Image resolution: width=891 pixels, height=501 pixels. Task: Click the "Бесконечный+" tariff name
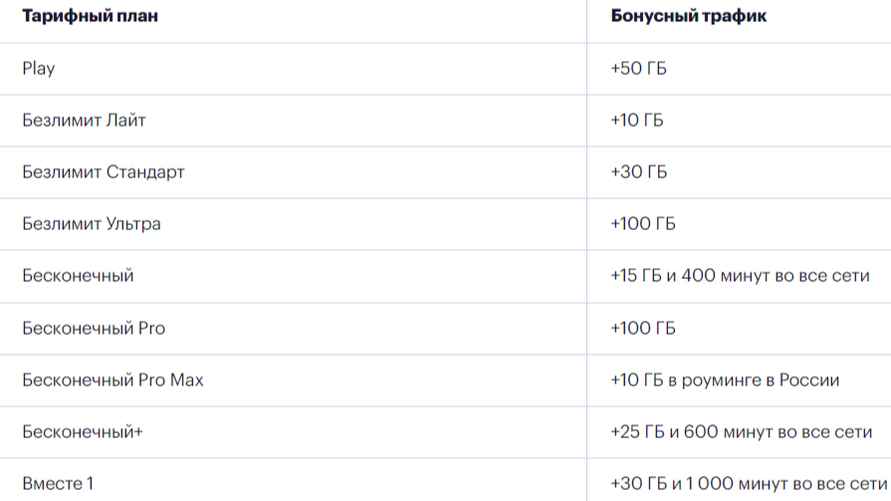point(84,432)
